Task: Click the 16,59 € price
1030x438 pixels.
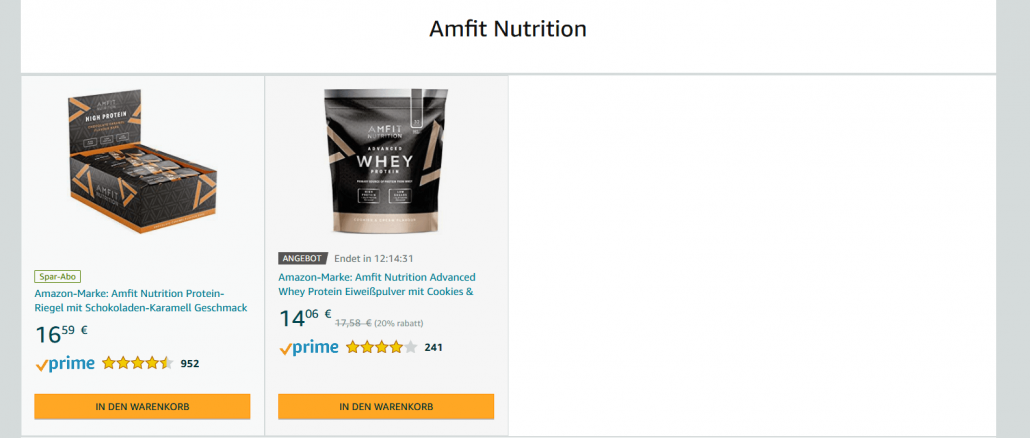Action: [61, 334]
